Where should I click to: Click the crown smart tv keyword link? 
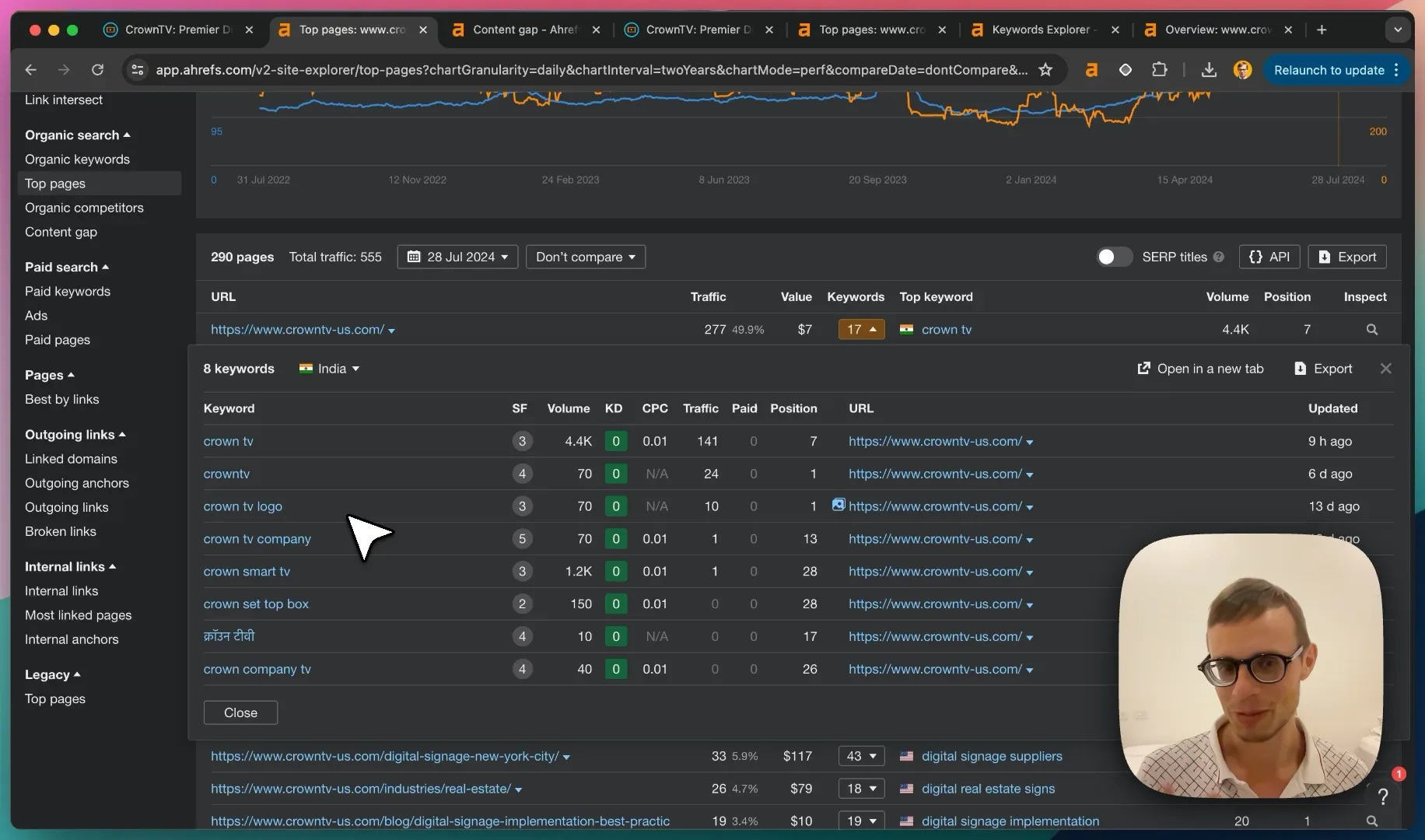point(247,571)
